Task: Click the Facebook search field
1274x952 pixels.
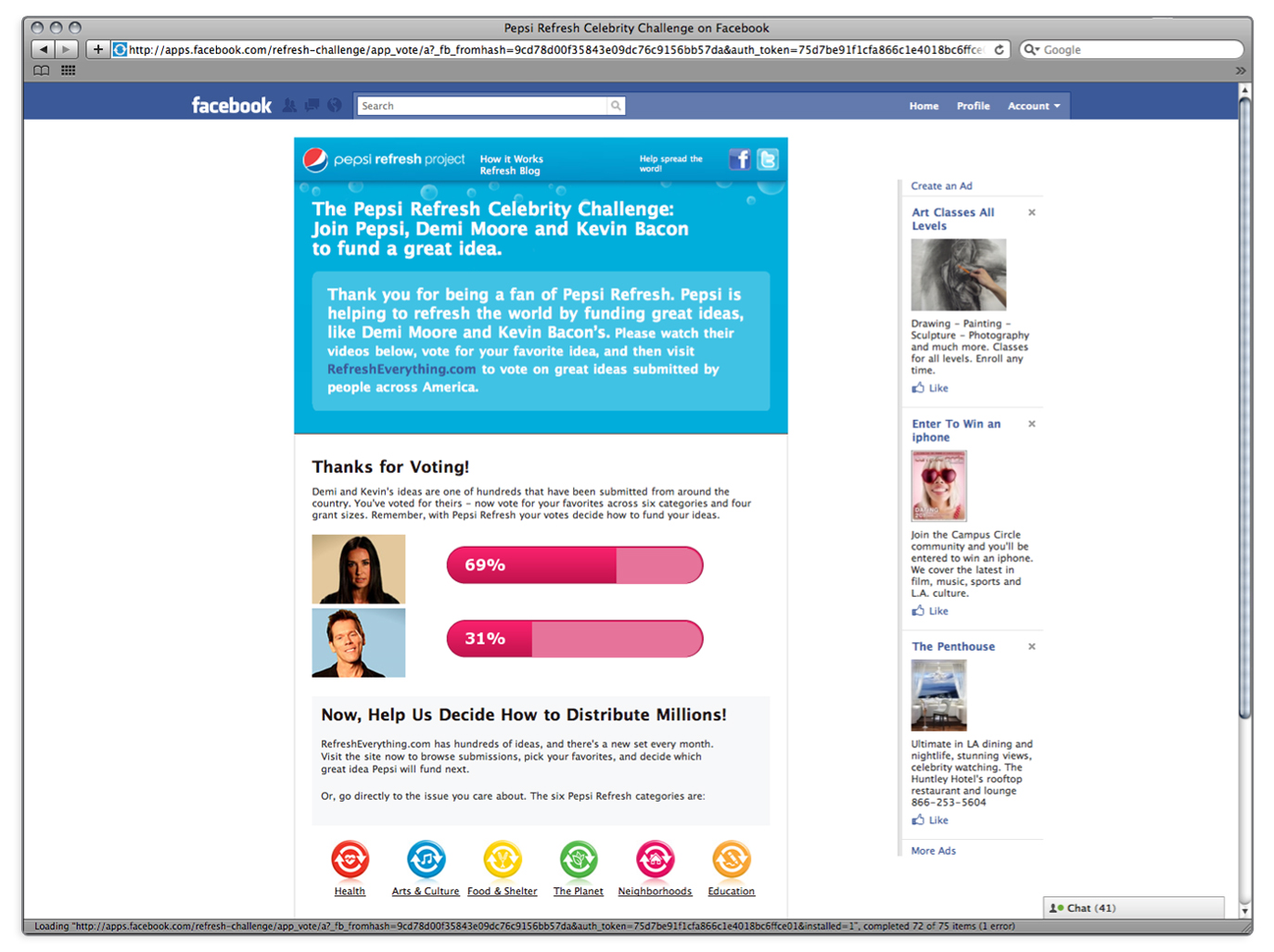Action: (482, 106)
